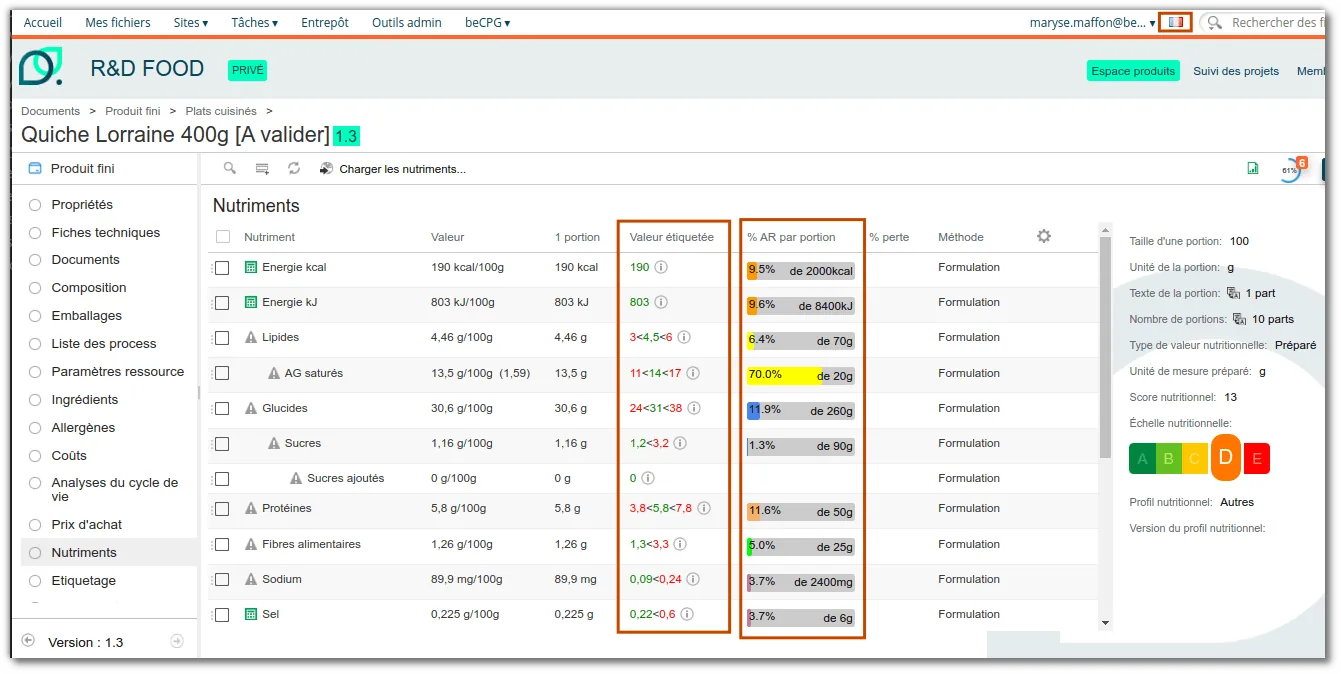Click the magnifier search icon in the nutrients toolbar

(230, 169)
